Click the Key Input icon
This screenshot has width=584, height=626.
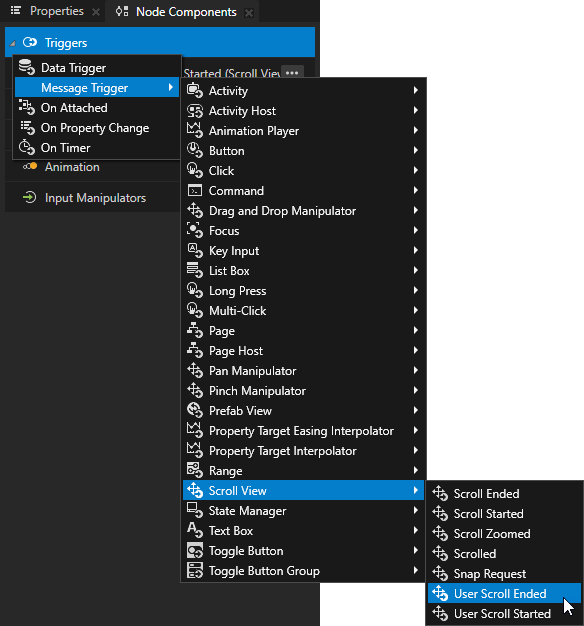tap(195, 250)
